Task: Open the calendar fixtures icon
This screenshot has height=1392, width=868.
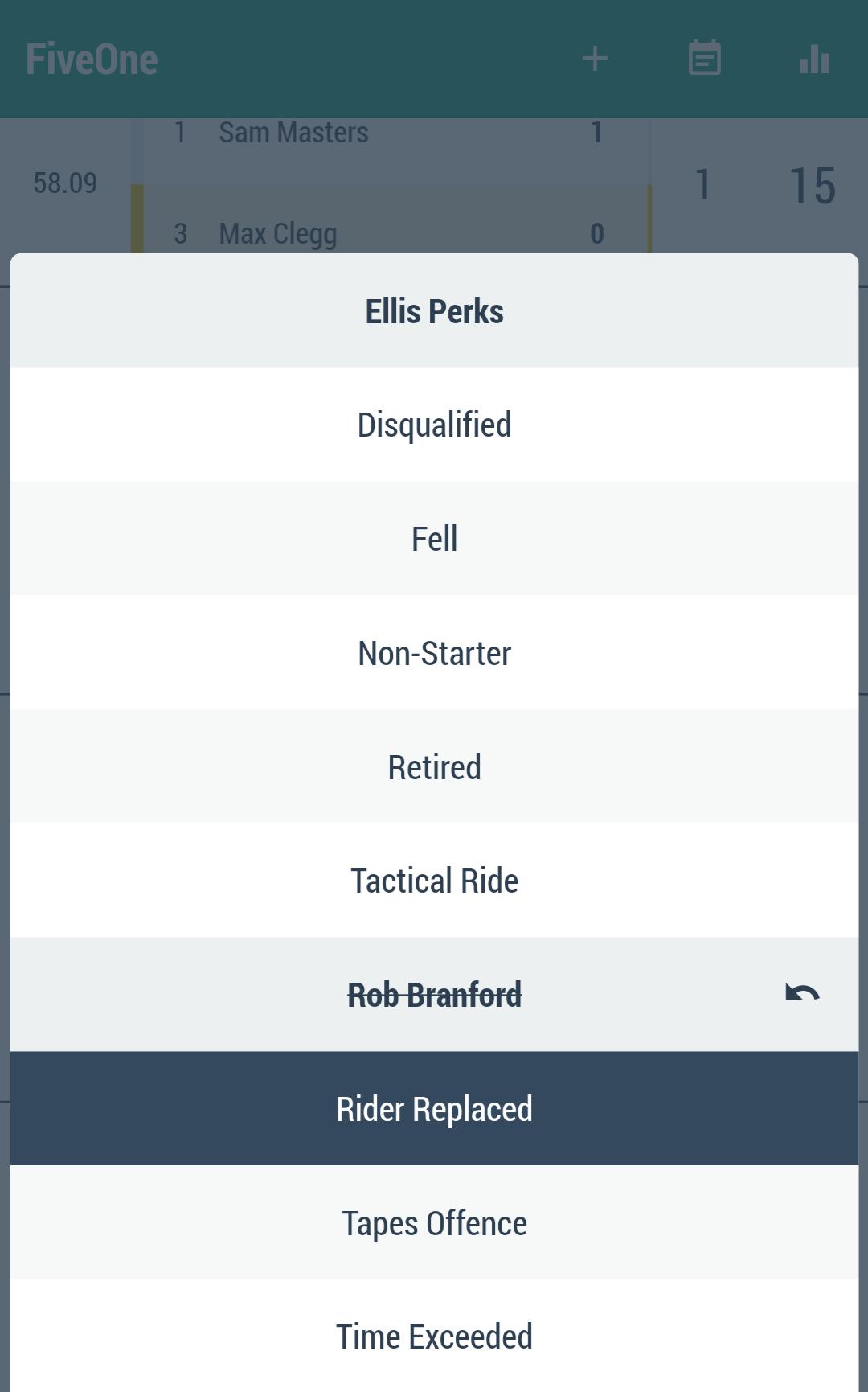Action: tap(705, 59)
